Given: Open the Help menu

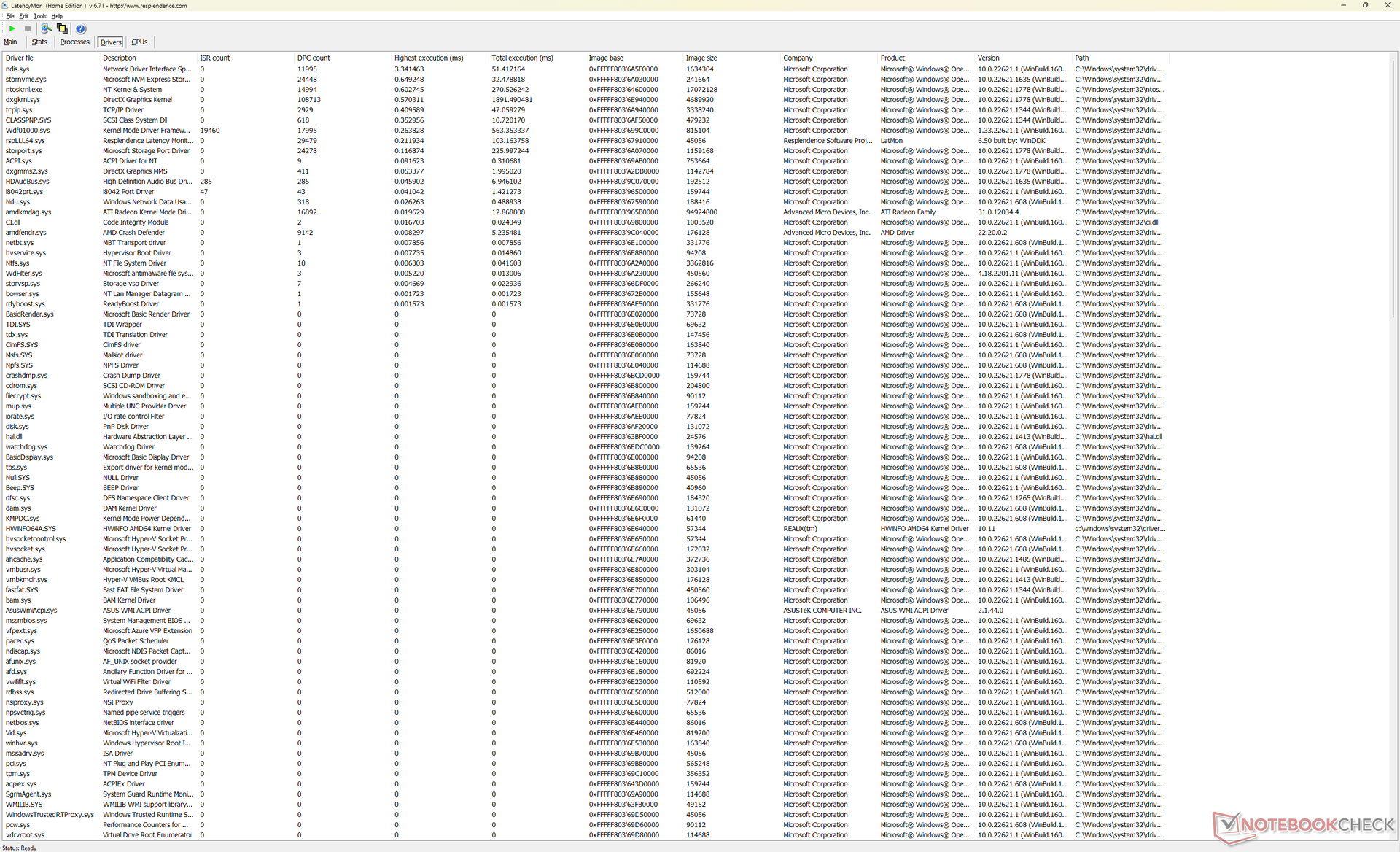Looking at the screenshot, I should coord(57,16).
